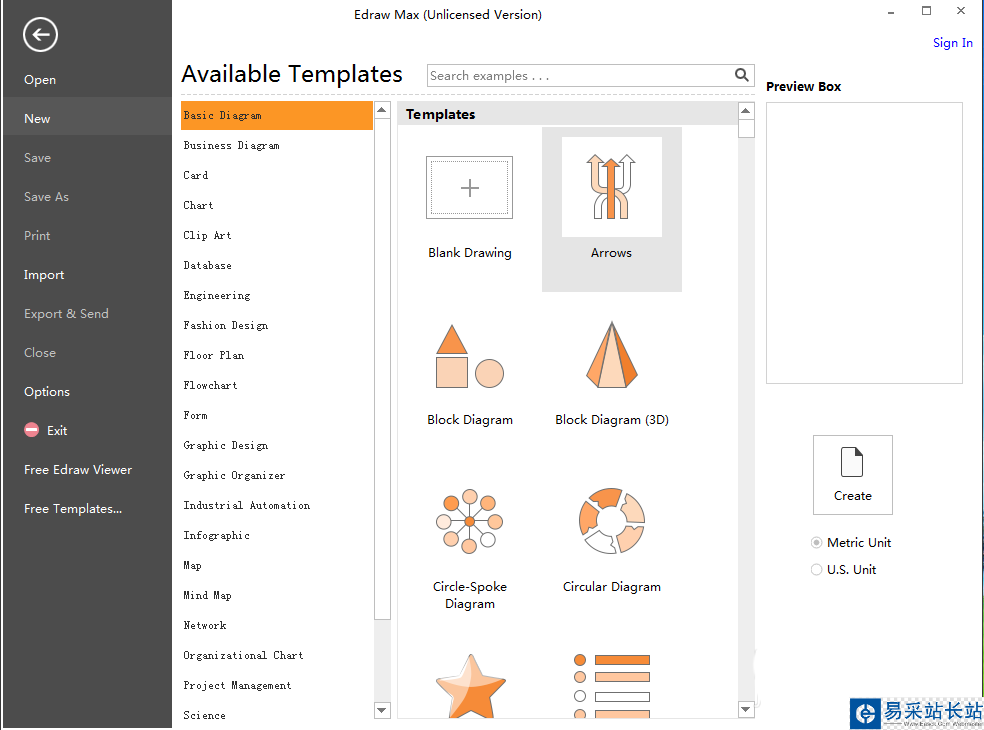Choose Save As in the sidebar

[46, 196]
